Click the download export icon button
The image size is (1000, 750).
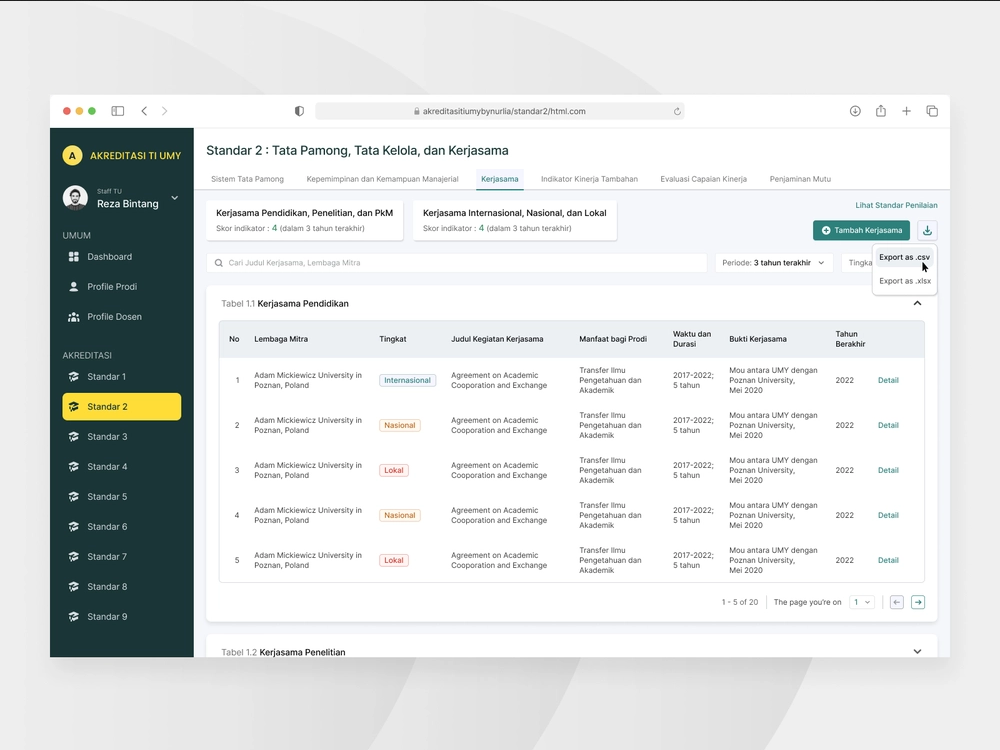927,231
